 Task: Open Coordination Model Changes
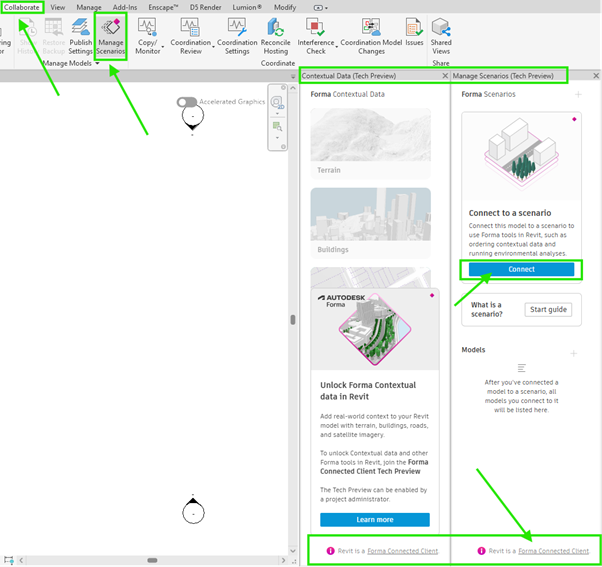(371, 37)
